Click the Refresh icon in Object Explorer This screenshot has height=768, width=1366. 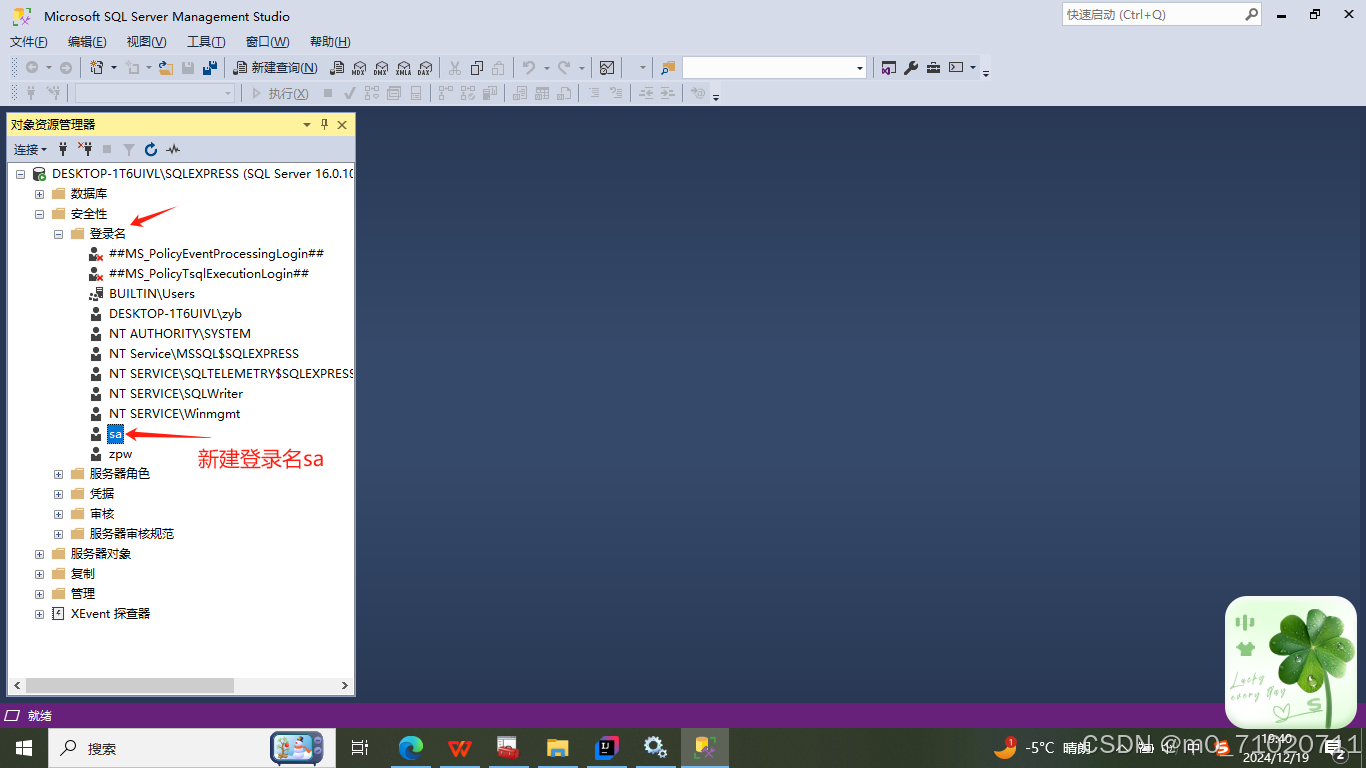(151, 149)
